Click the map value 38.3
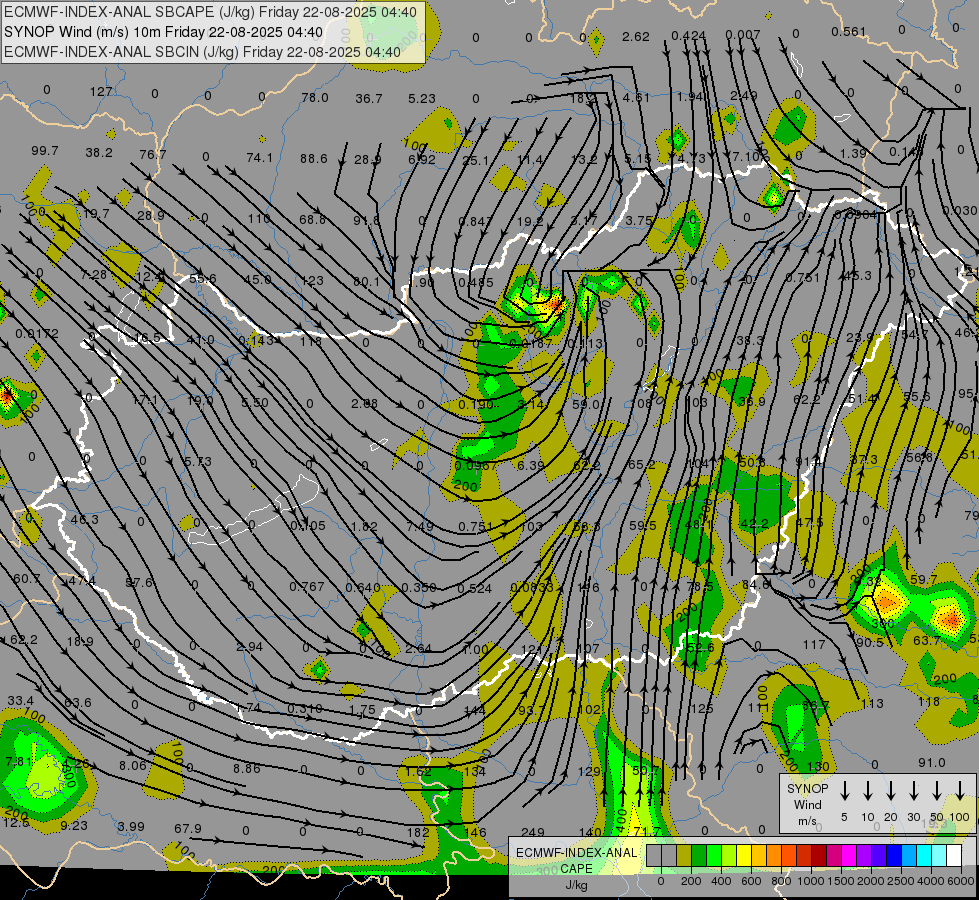Screen dimensions: 979x900 coord(750,340)
